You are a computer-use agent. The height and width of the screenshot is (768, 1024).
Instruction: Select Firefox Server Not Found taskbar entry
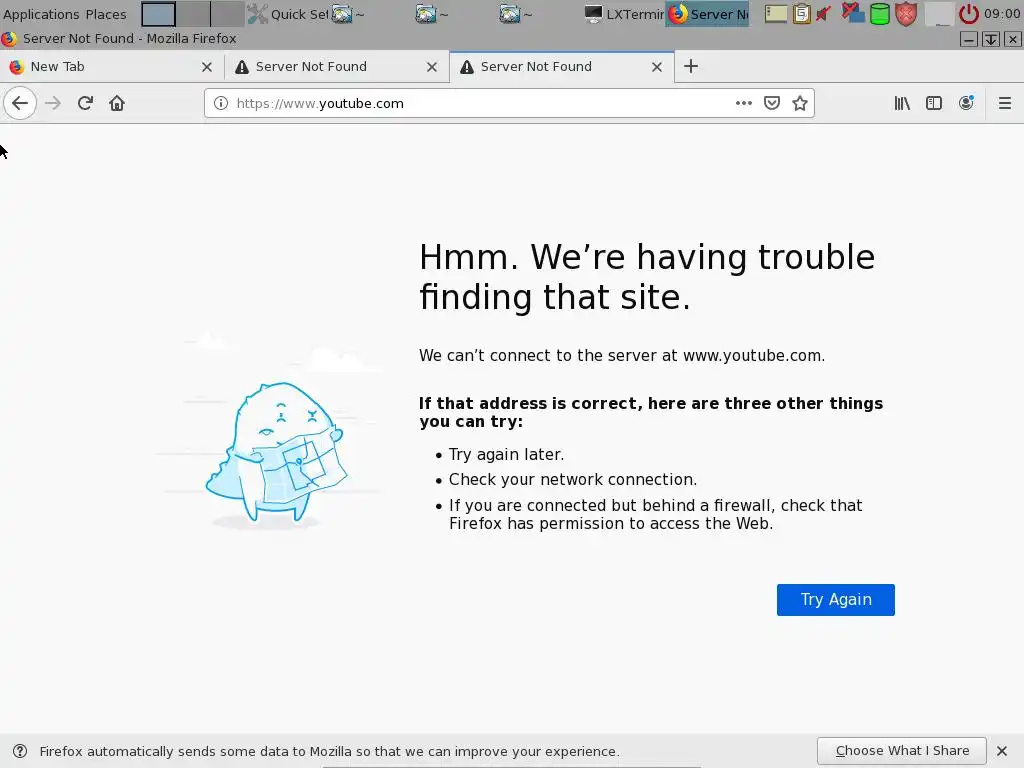[x=707, y=14]
